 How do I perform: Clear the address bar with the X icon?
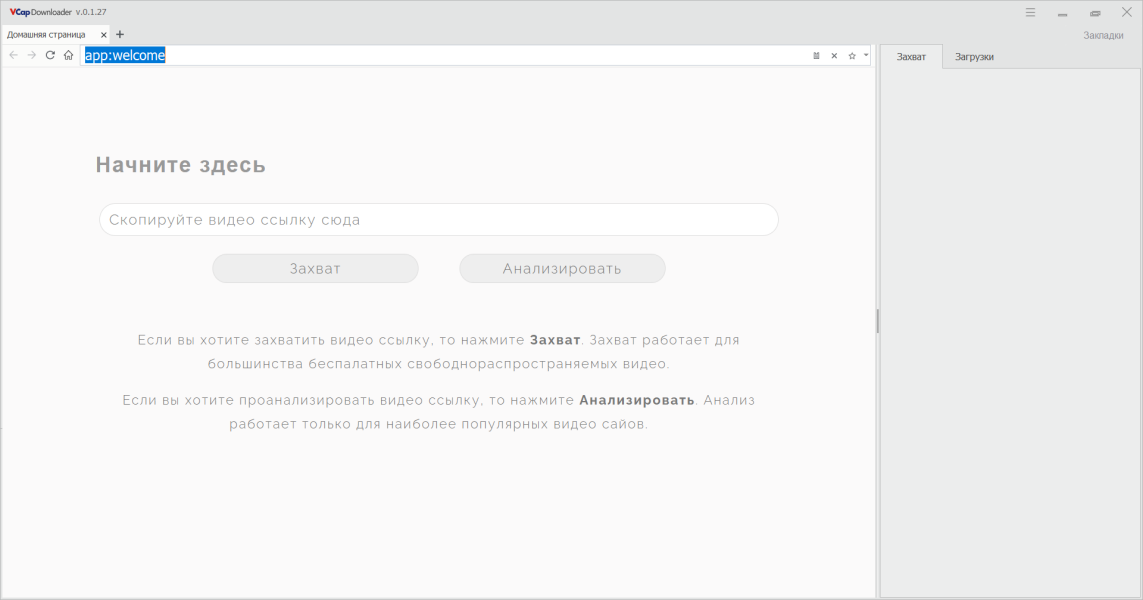tap(834, 55)
